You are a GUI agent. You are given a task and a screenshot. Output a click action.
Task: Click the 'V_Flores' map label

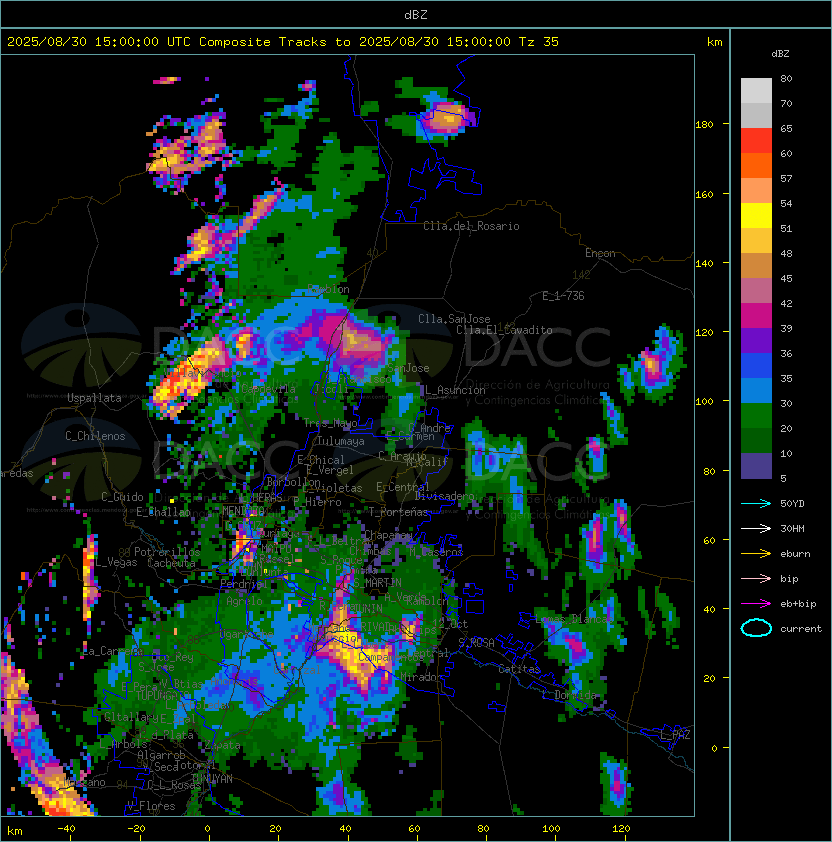pos(151,806)
